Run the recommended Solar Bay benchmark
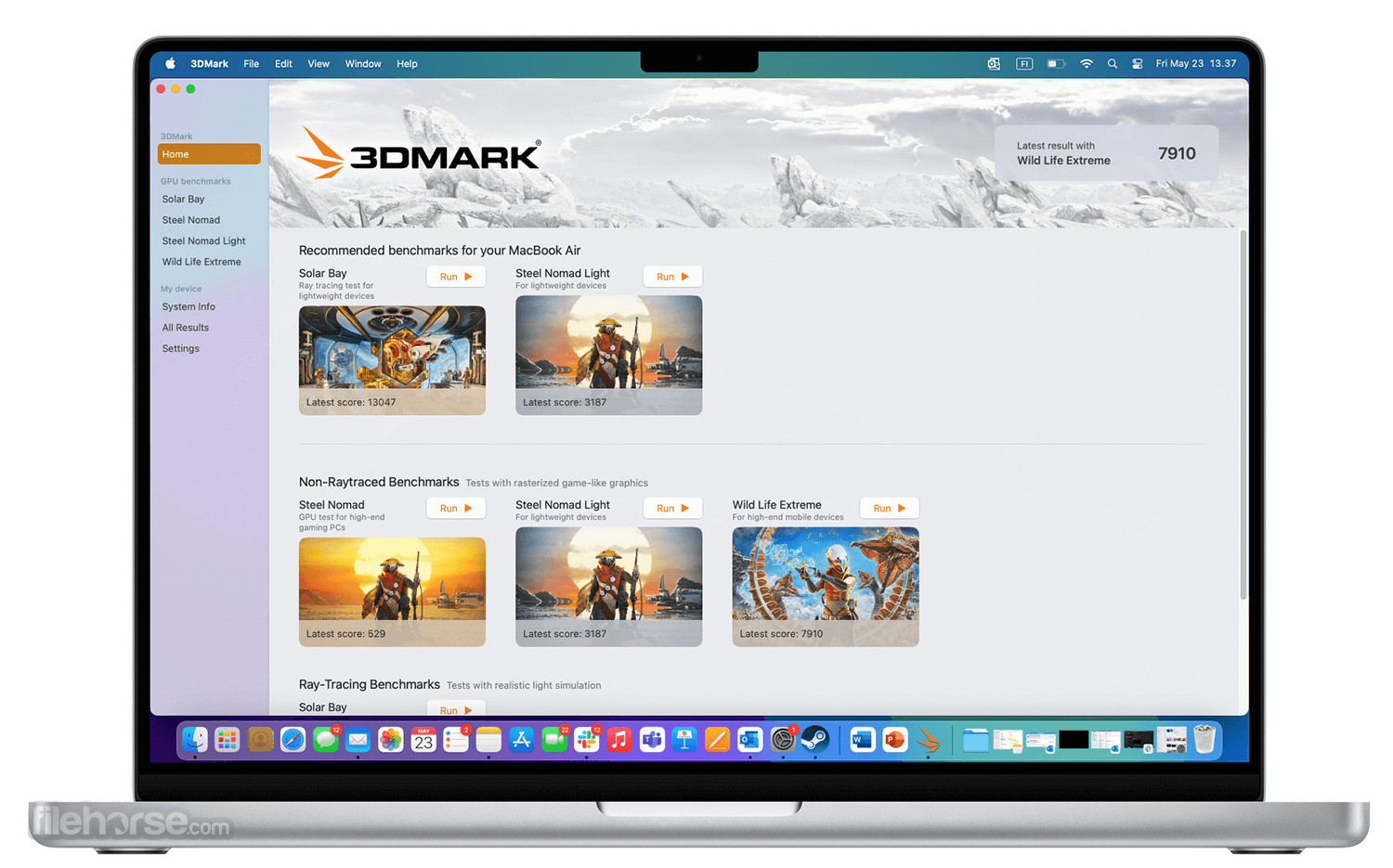This screenshot has width=1393, height=868. click(456, 277)
